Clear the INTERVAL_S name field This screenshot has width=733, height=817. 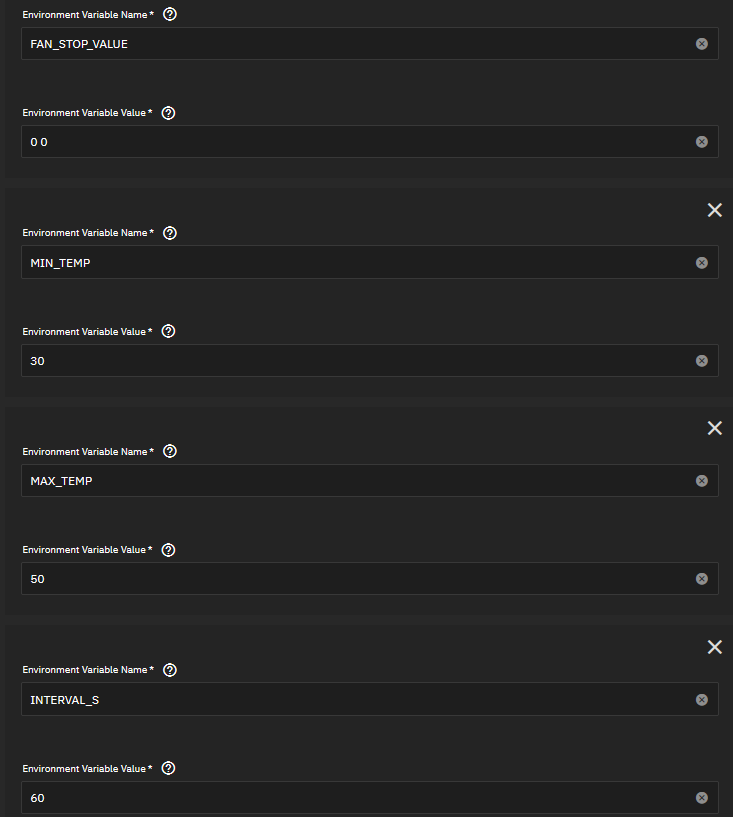point(701,700)
